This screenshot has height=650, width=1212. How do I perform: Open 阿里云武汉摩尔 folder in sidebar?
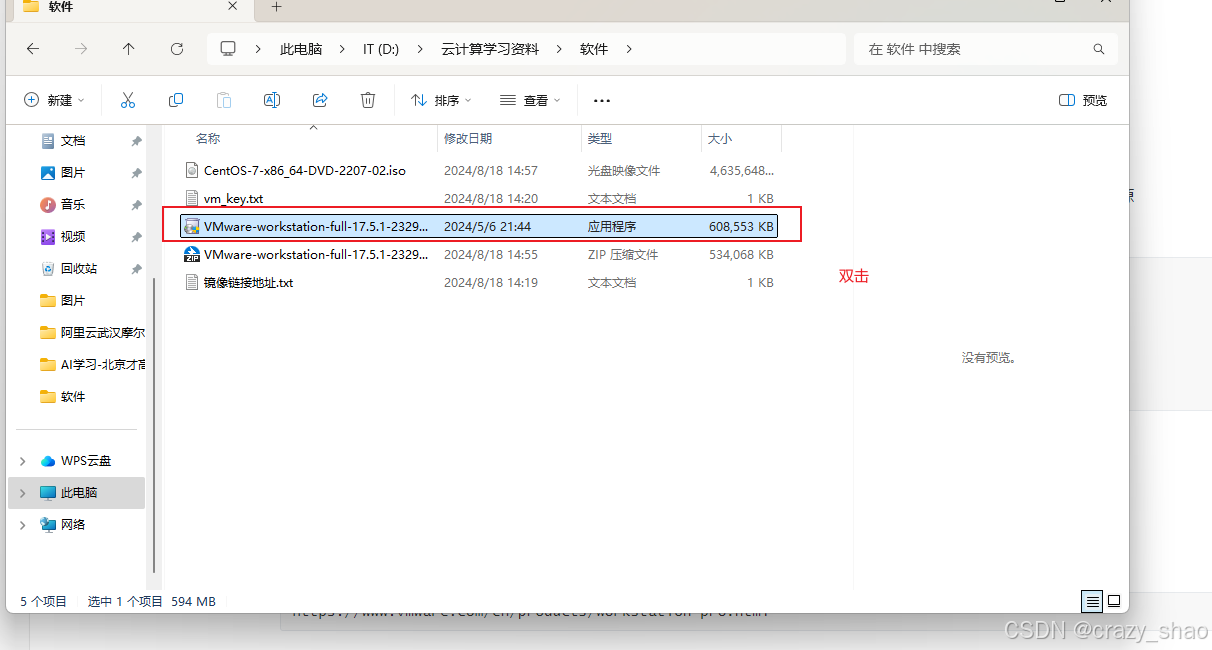point(95,333)
